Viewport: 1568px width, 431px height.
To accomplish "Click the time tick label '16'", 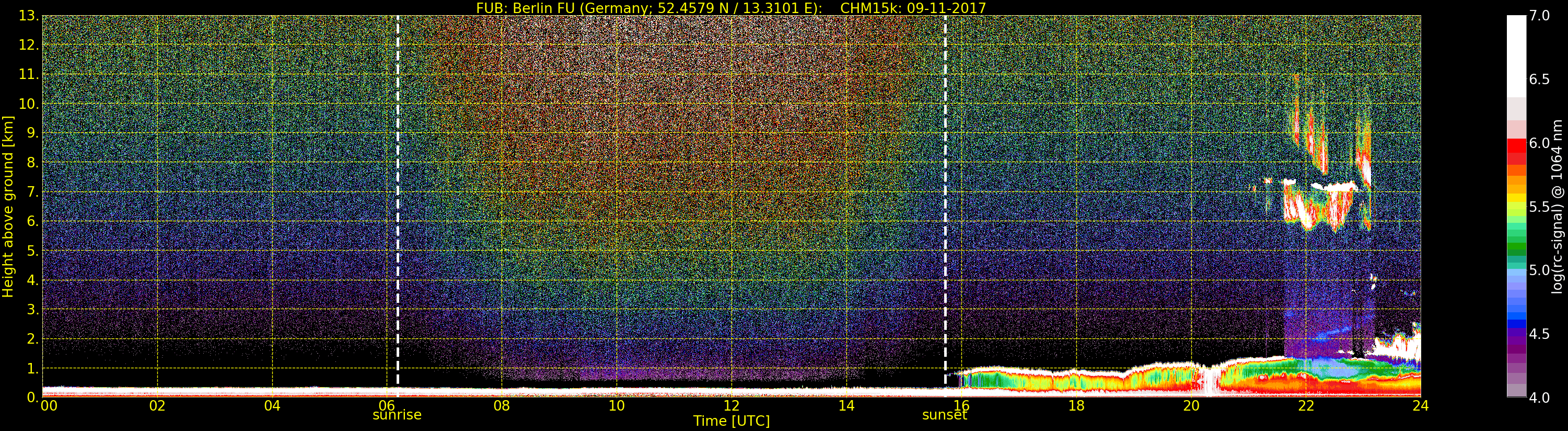I will pyautogui.click(x=961, y=406).
